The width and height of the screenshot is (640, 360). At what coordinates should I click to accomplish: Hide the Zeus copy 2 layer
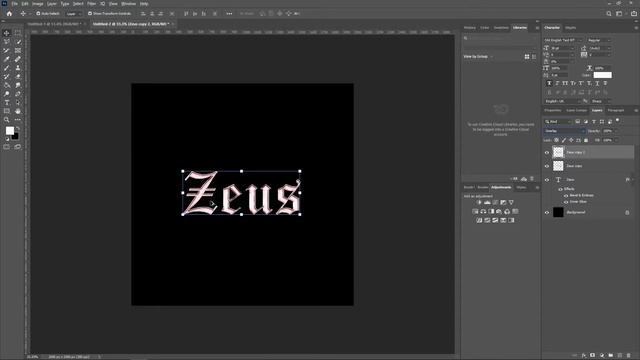(547, 153)
